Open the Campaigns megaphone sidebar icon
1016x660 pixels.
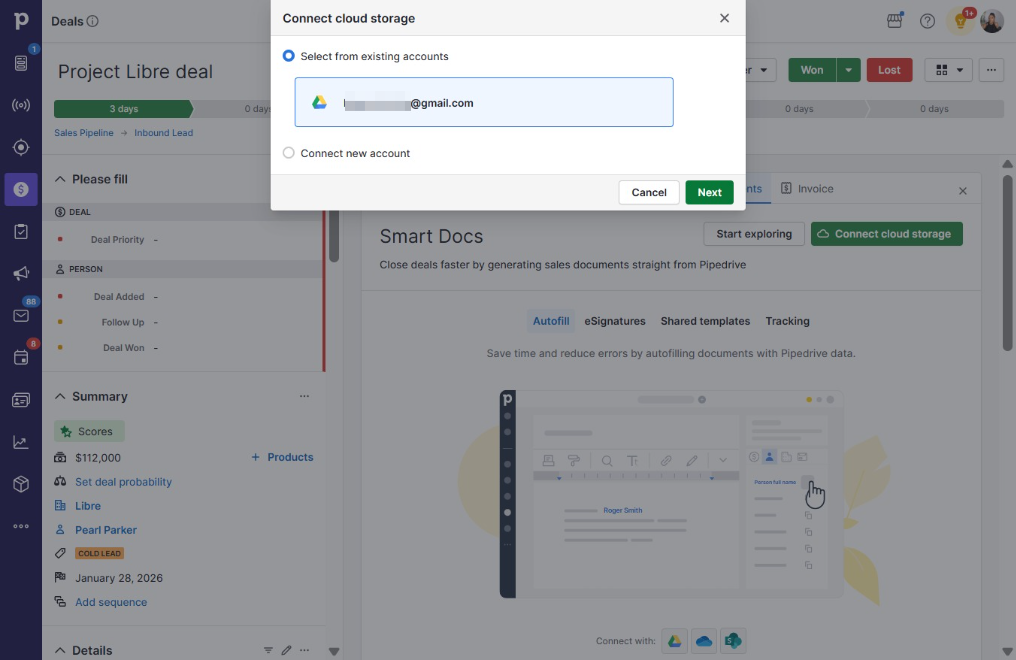pyautogui.click(x=21, y=273)
